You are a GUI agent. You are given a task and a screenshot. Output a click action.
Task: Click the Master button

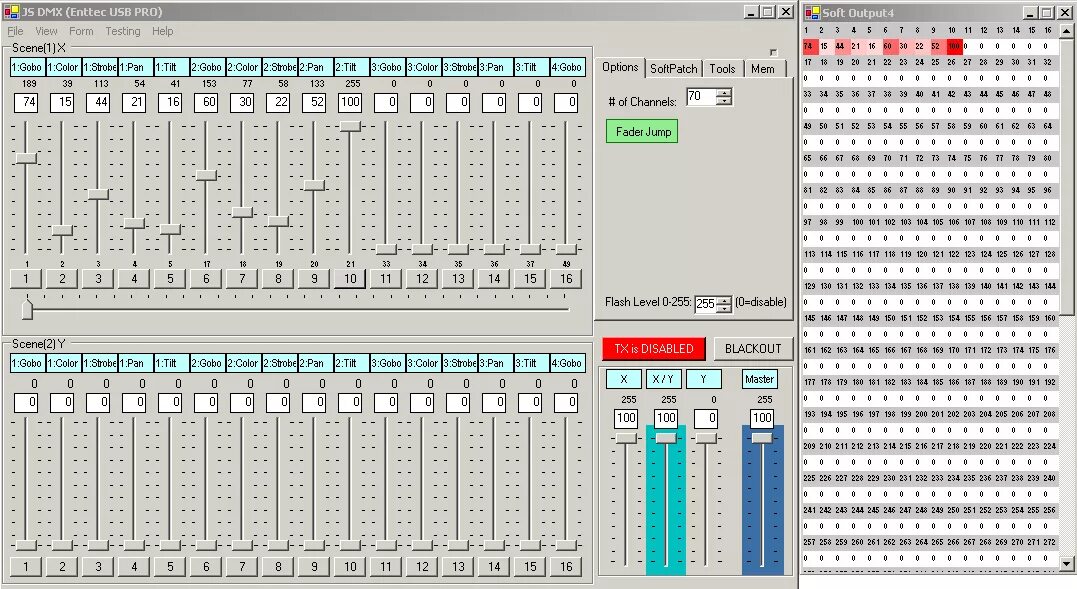tap(760, 379)
